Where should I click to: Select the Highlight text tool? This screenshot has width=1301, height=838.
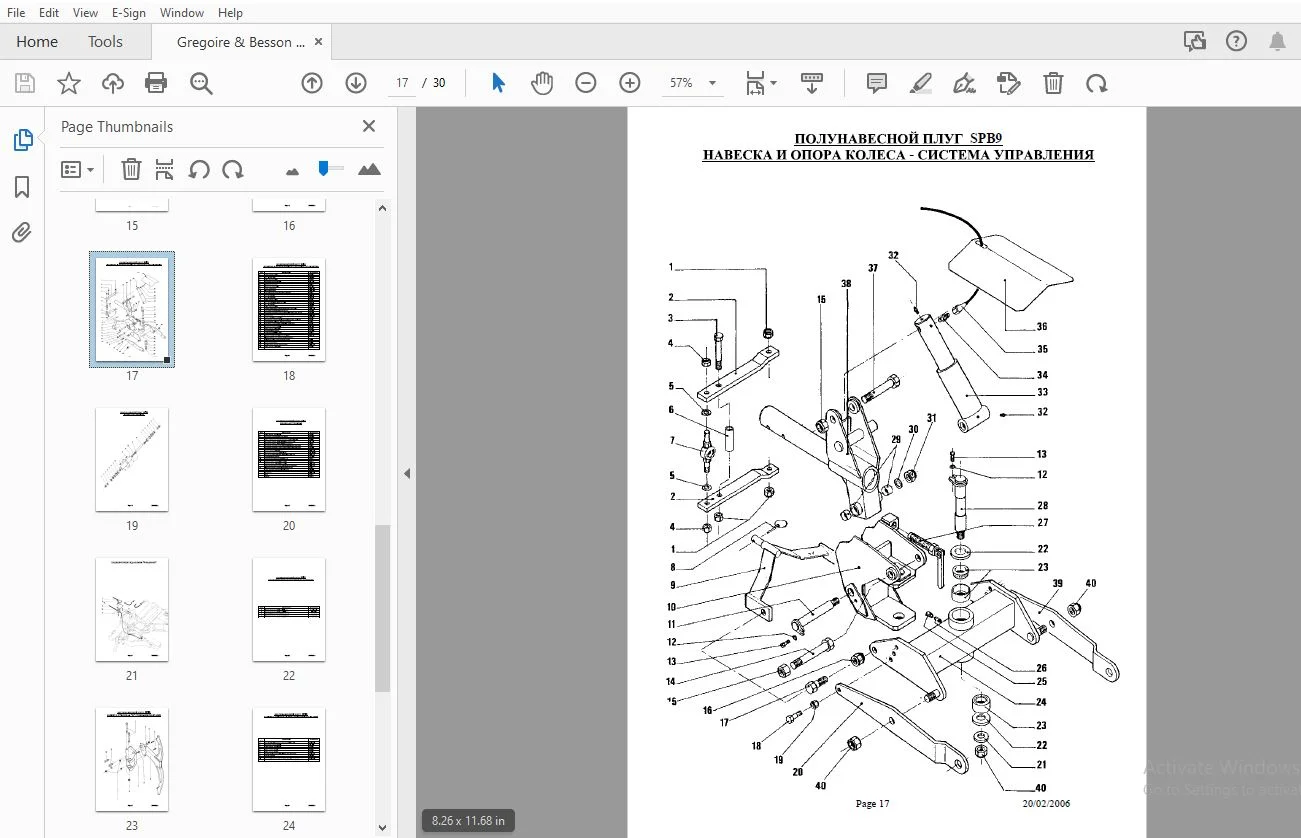(921, 83)
